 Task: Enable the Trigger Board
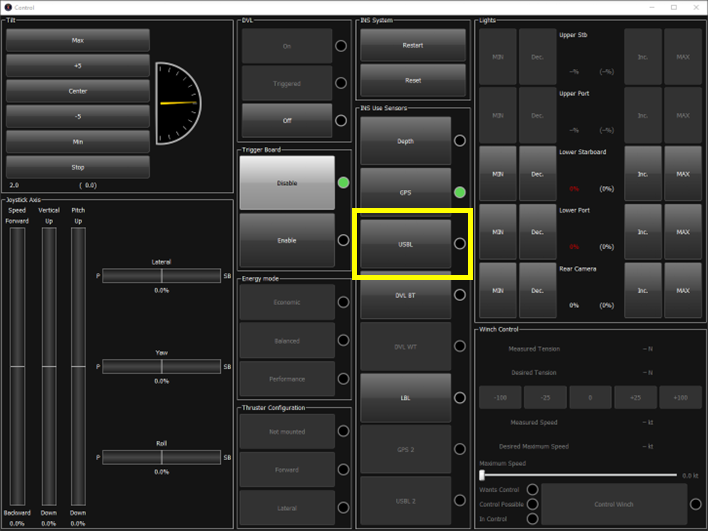click(286, 240)
